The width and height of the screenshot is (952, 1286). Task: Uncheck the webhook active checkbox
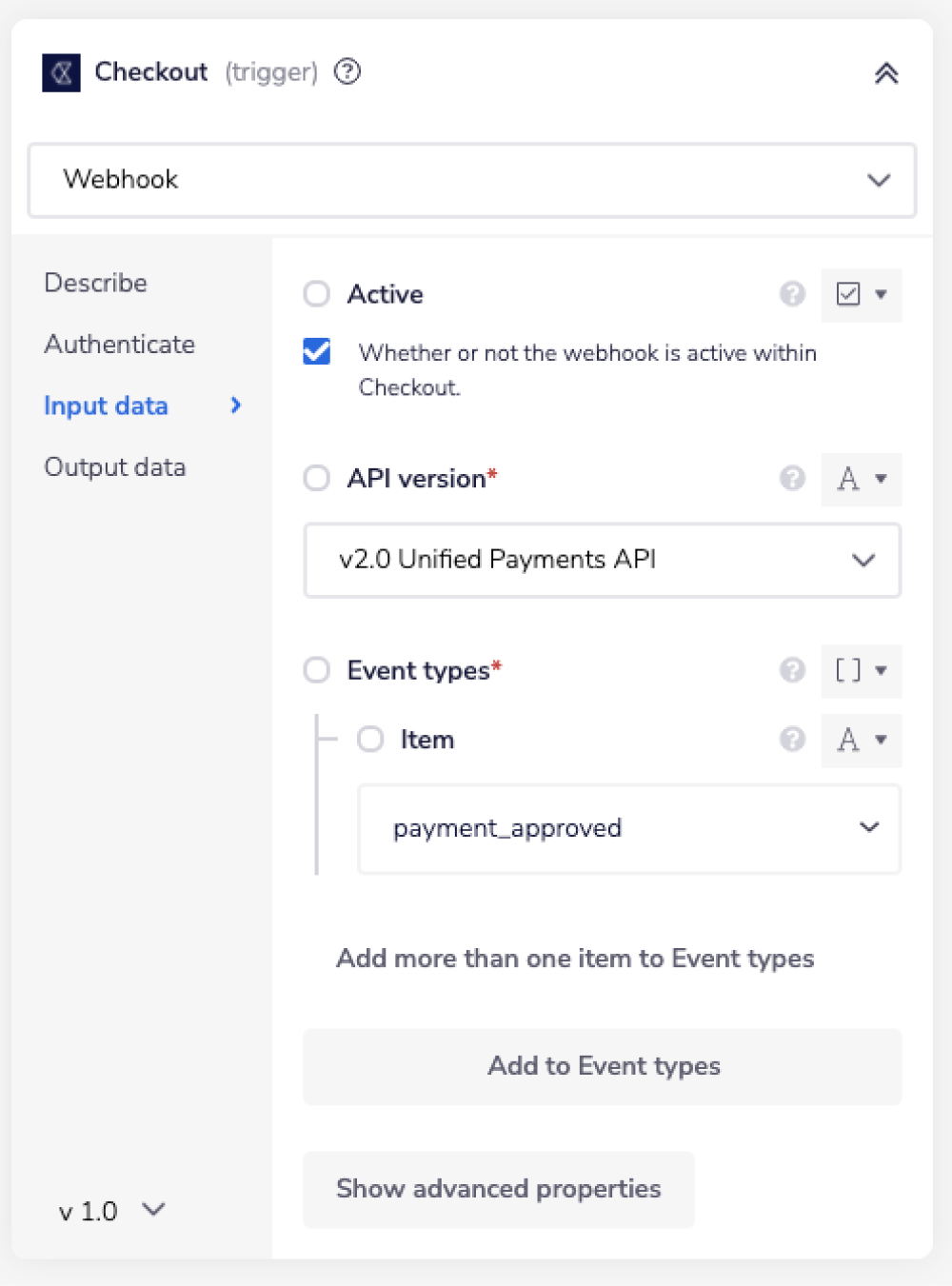coord(317,352)
